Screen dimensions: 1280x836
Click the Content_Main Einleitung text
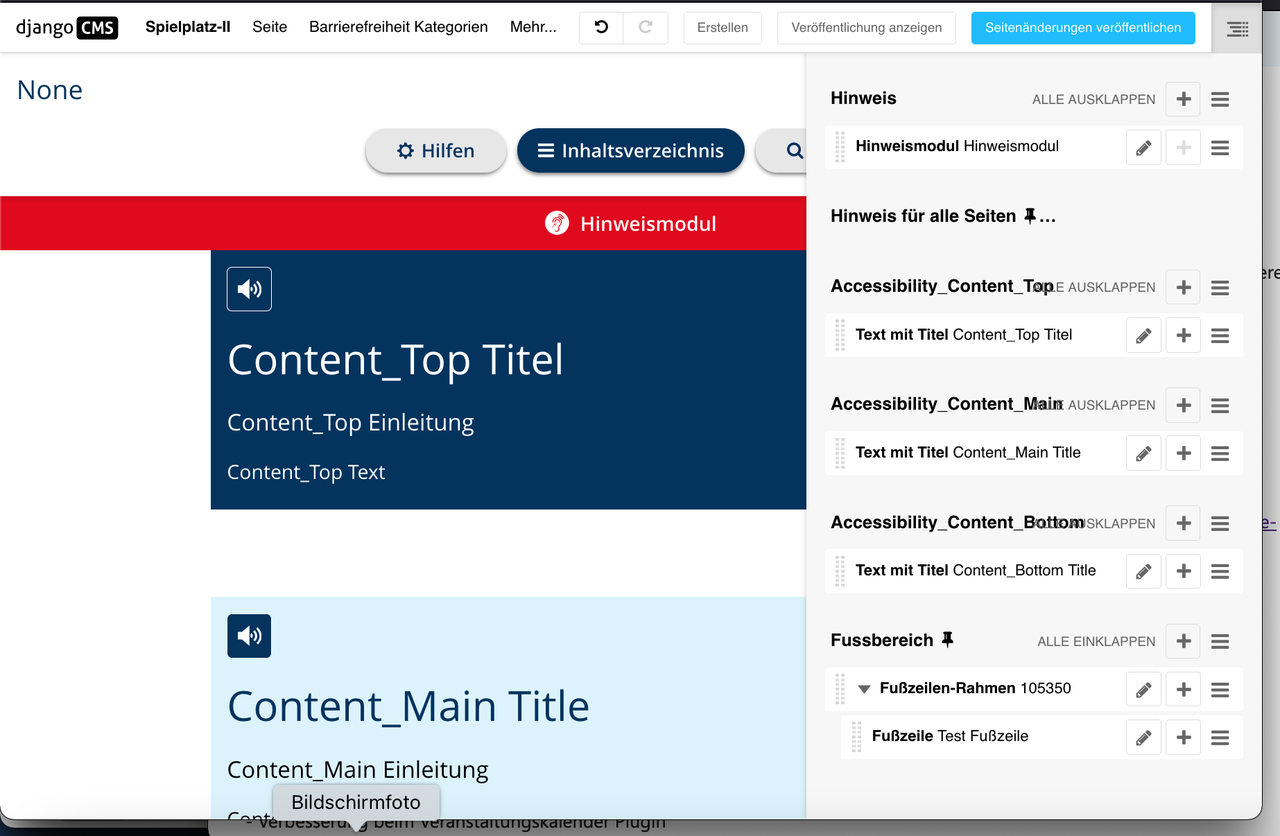[358, 770]
